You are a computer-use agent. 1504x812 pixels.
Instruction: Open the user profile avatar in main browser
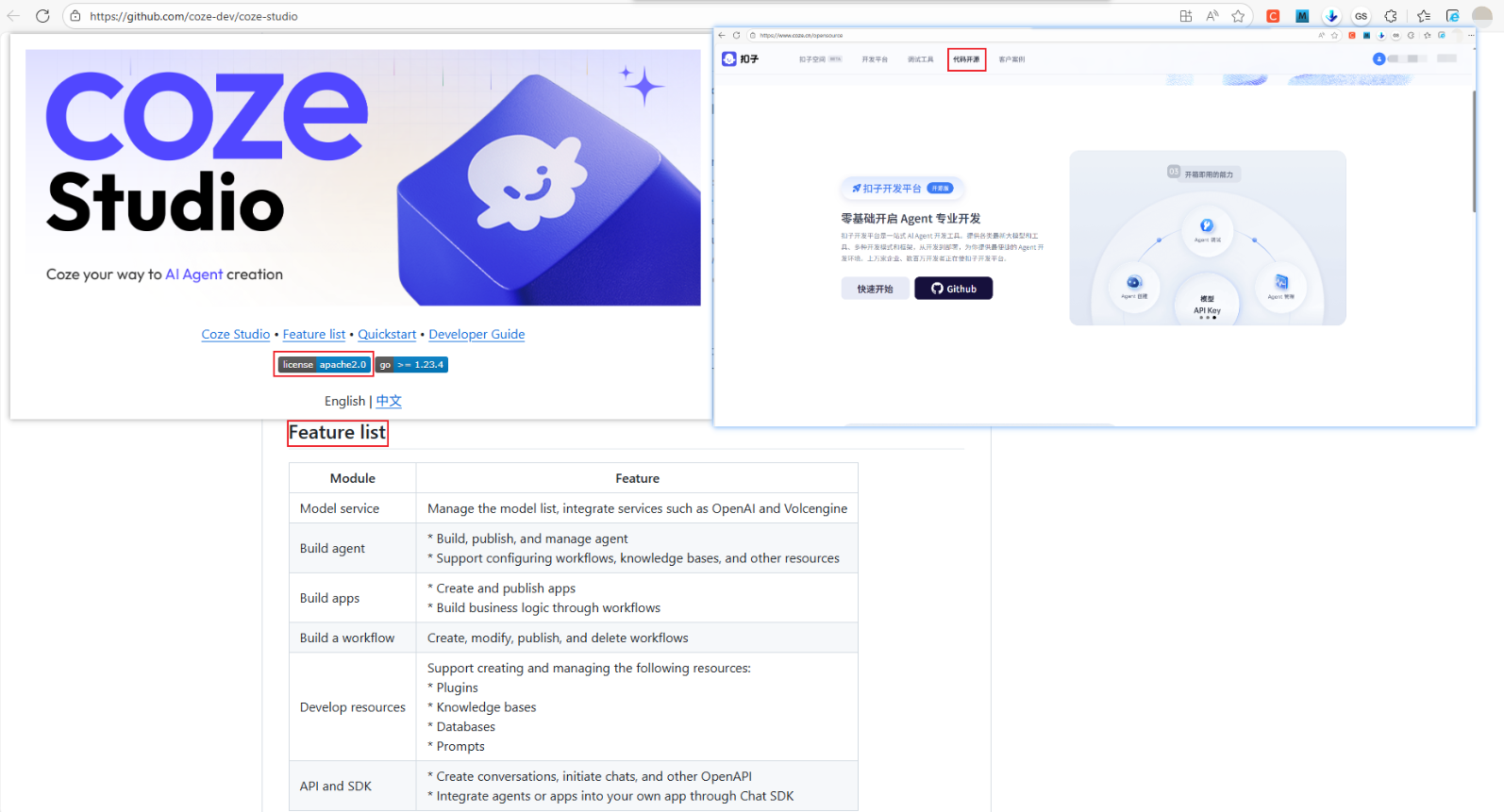[1482, 16]
